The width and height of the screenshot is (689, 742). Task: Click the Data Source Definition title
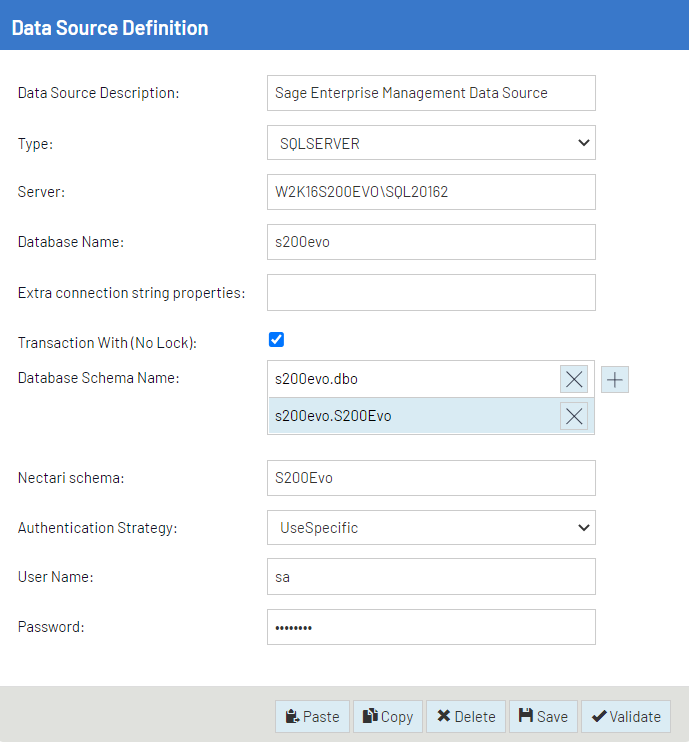[x=110, y=28]
